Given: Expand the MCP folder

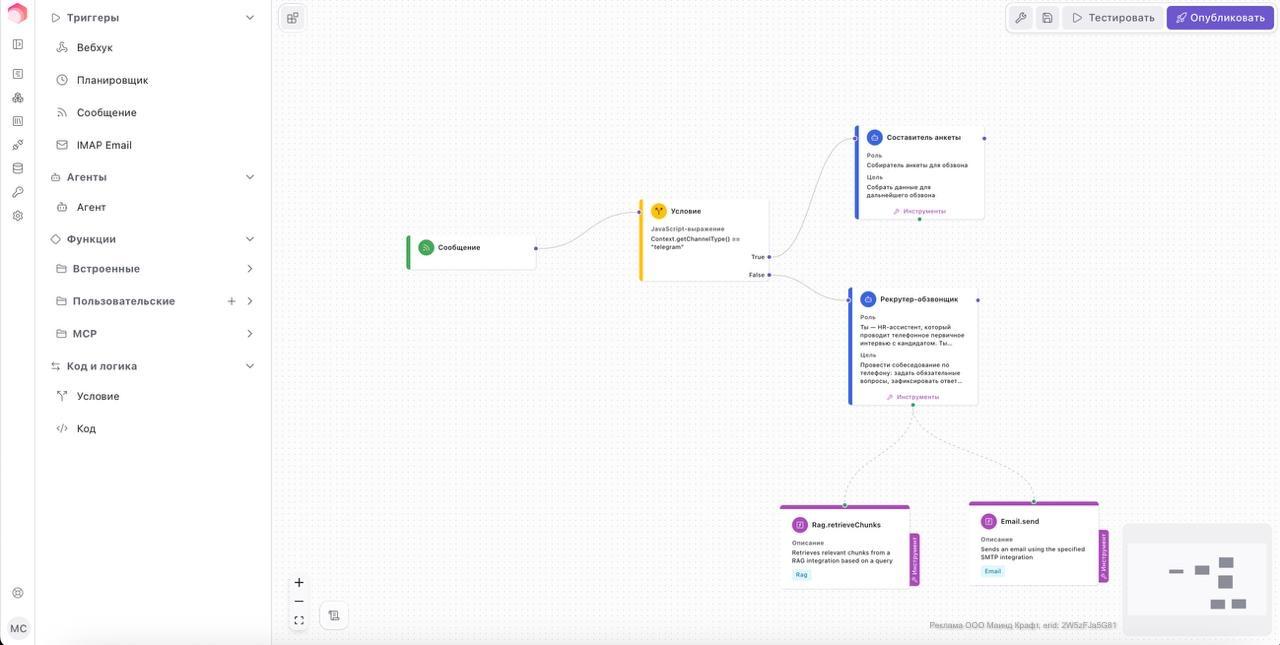Looking at the screenshot, I should pos(249,334).
